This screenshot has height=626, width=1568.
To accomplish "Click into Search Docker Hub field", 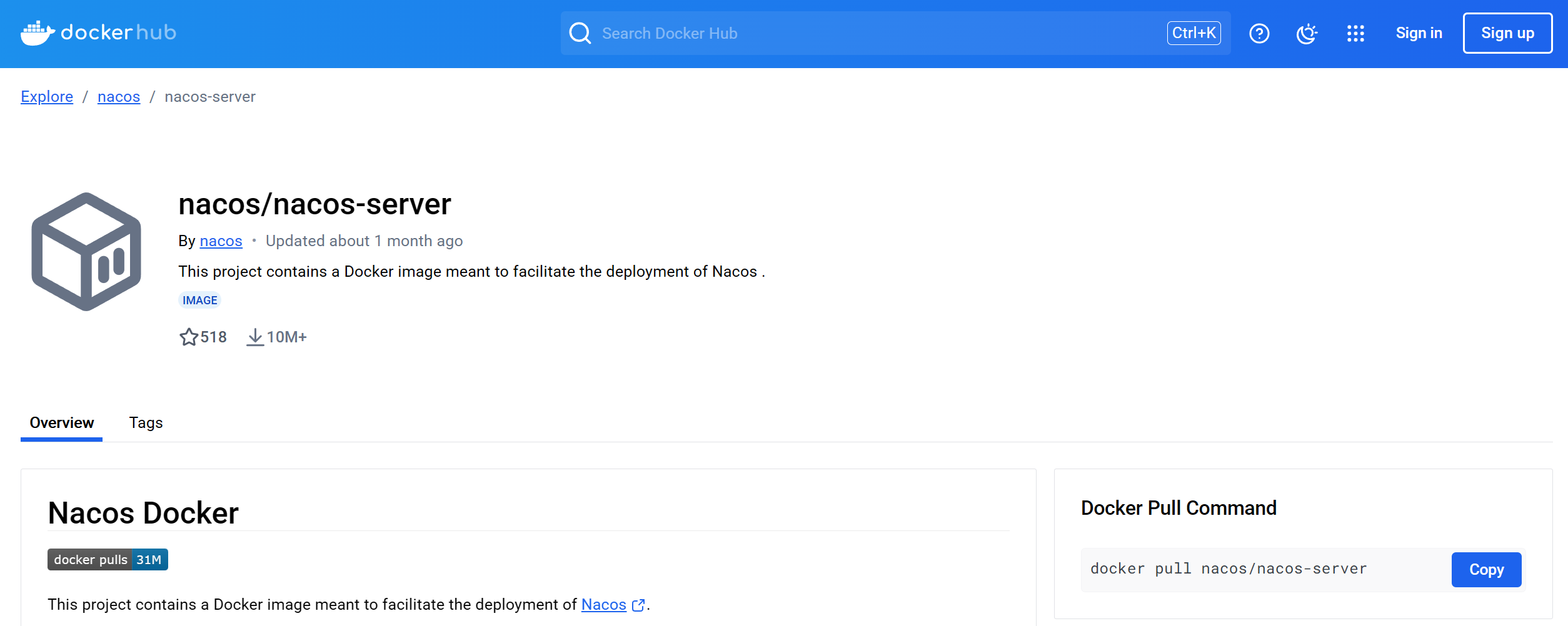I will [x=895, y=33].
